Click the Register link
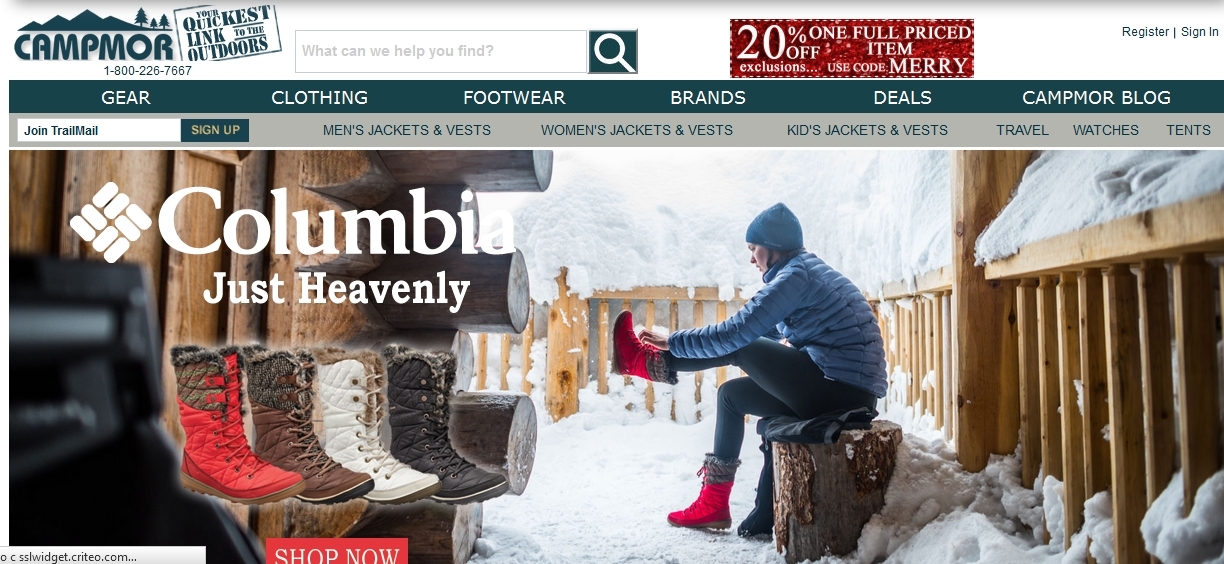The width and height of the screenshot is (1224, 564). [x=1145, y=32]
